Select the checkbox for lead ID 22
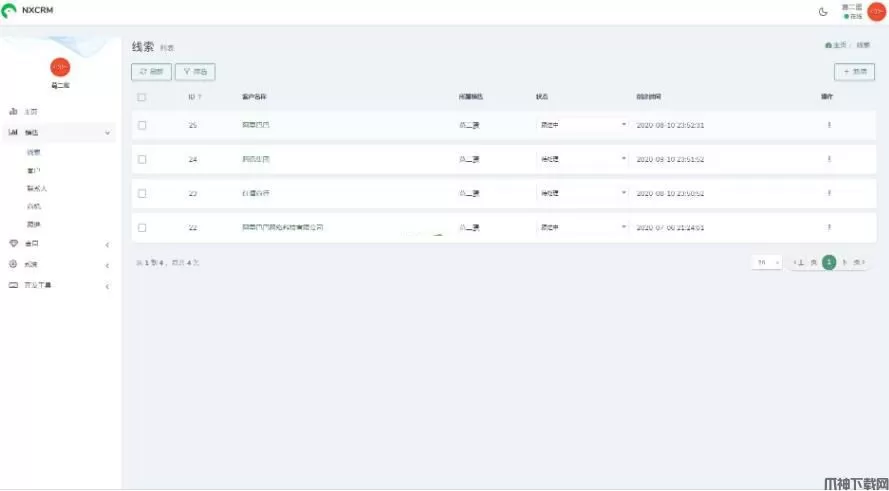This screenshot has height=491, width=889. (142, 227)
